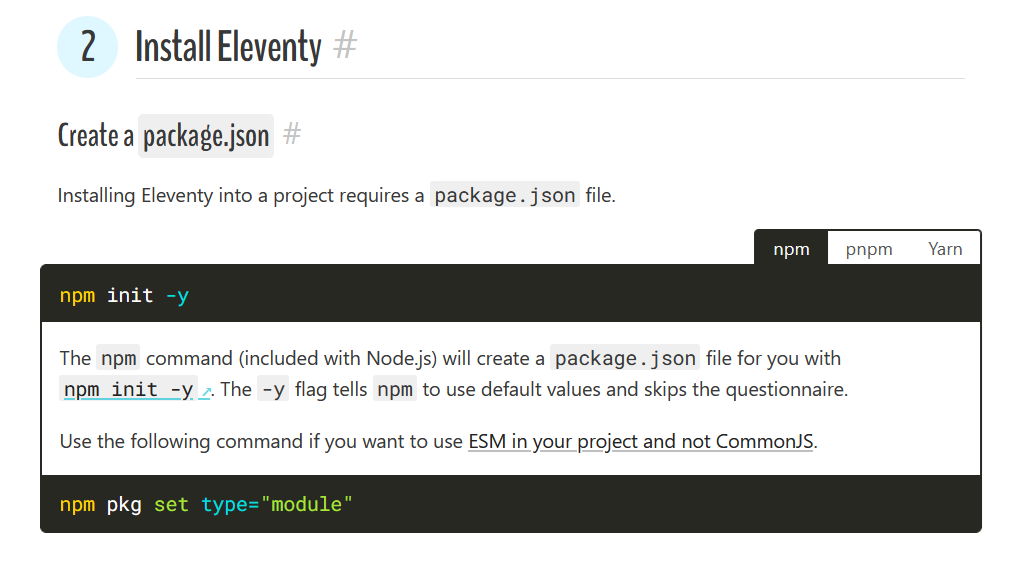Click the Install Eleventy heading text
Viewport: 1029px width, 572px height.
click(228, 47)
